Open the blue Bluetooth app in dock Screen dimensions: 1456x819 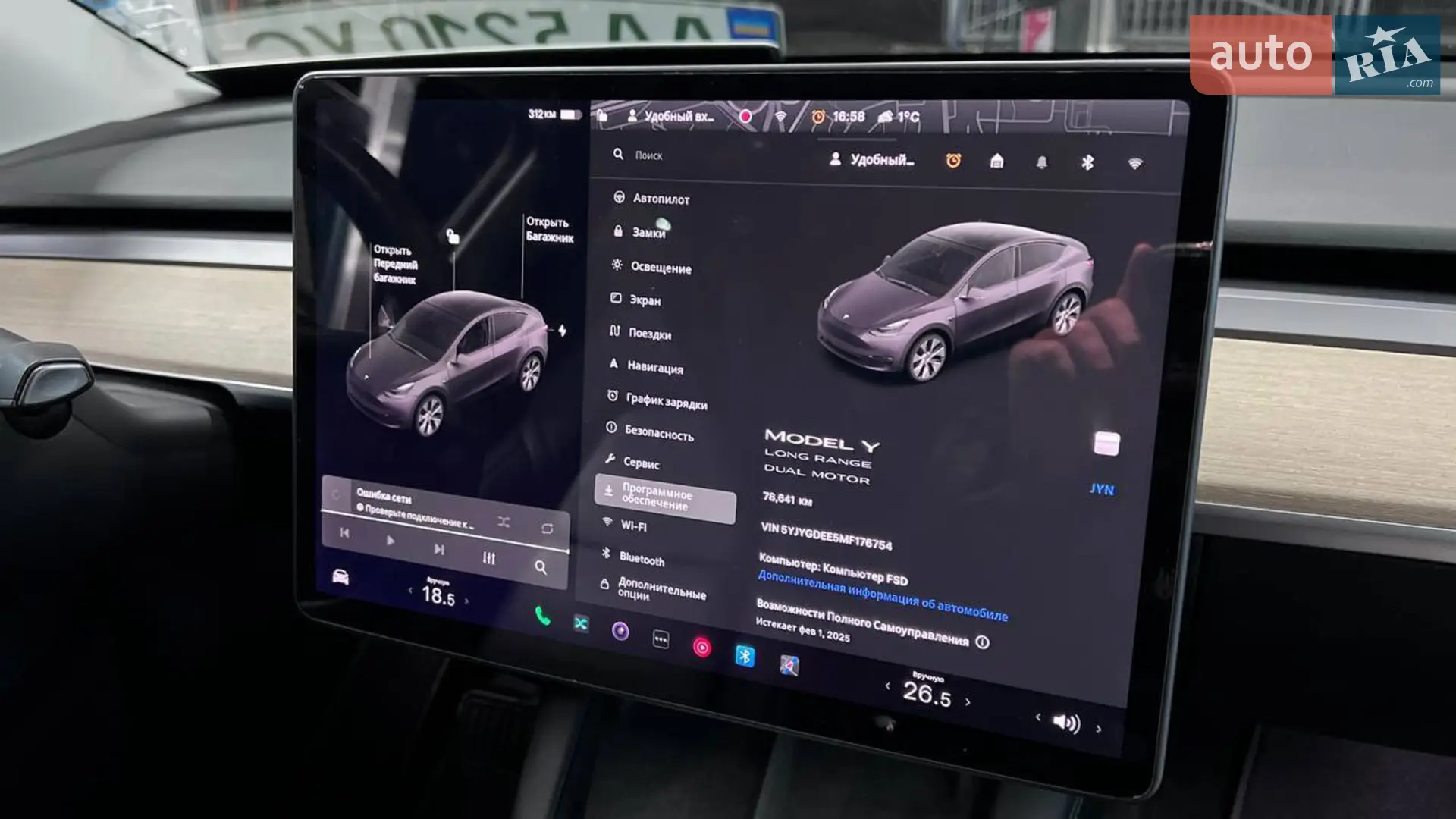click(x=745, y=655)
